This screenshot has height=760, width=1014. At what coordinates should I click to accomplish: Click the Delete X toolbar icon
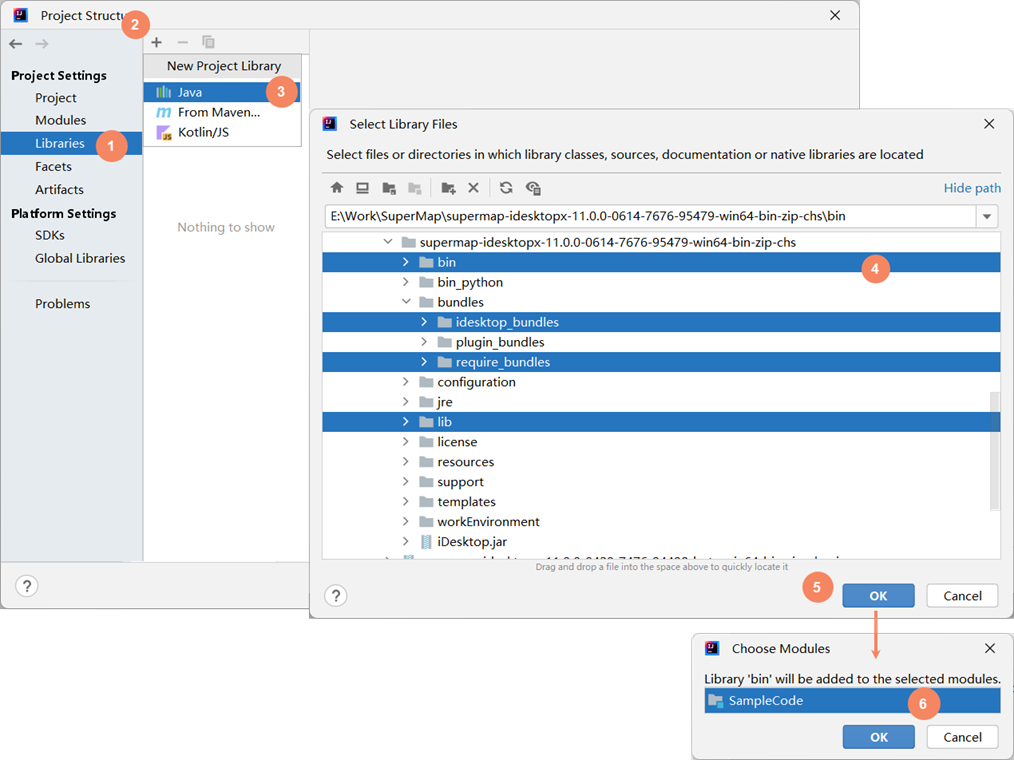coord(473,188)
